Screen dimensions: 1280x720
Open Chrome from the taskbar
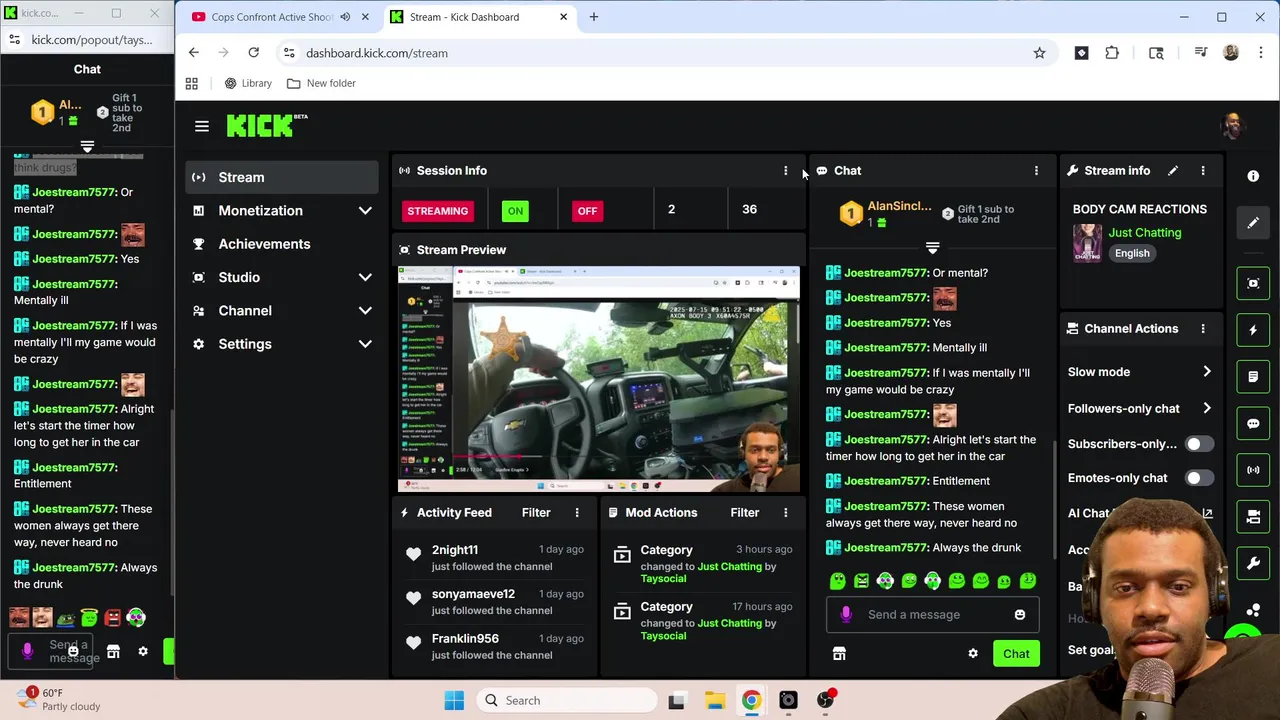pos(751,701)
